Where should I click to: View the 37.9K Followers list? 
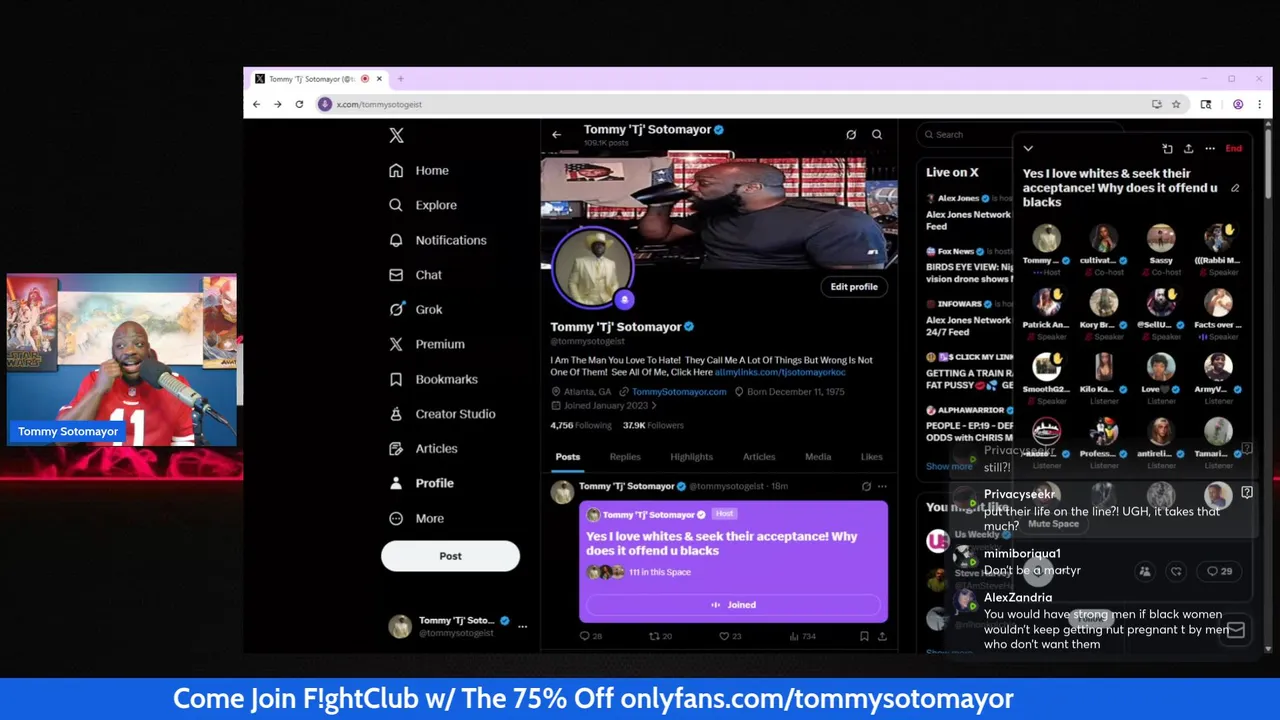[653, 425]
